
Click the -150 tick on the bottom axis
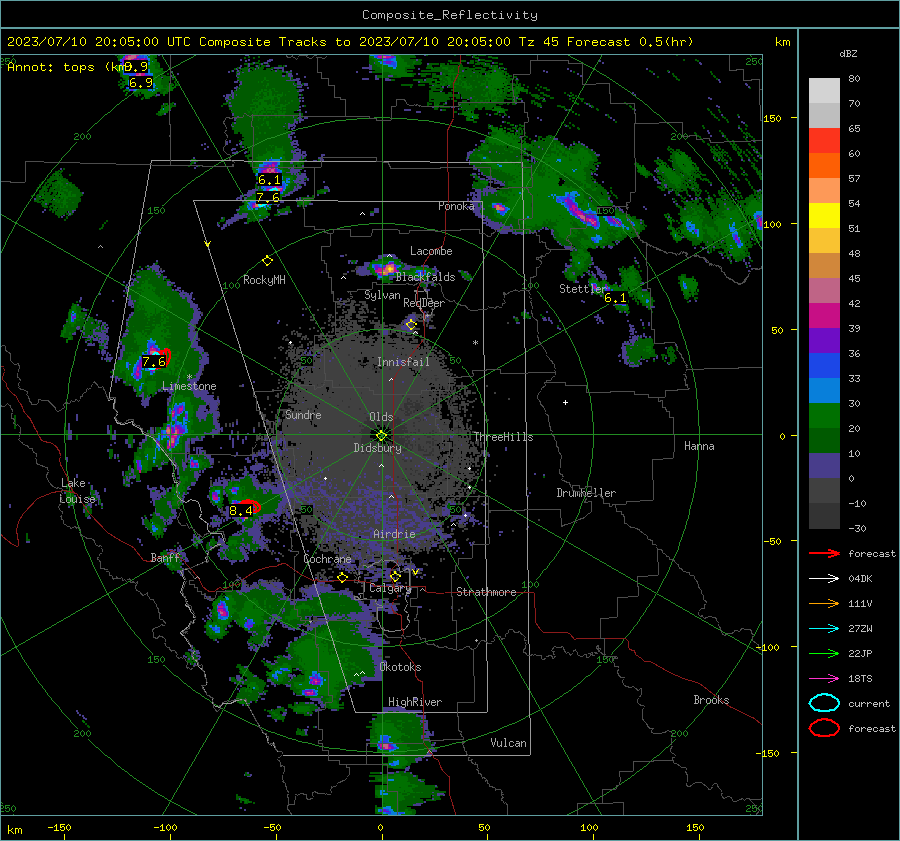click(59, 827)
